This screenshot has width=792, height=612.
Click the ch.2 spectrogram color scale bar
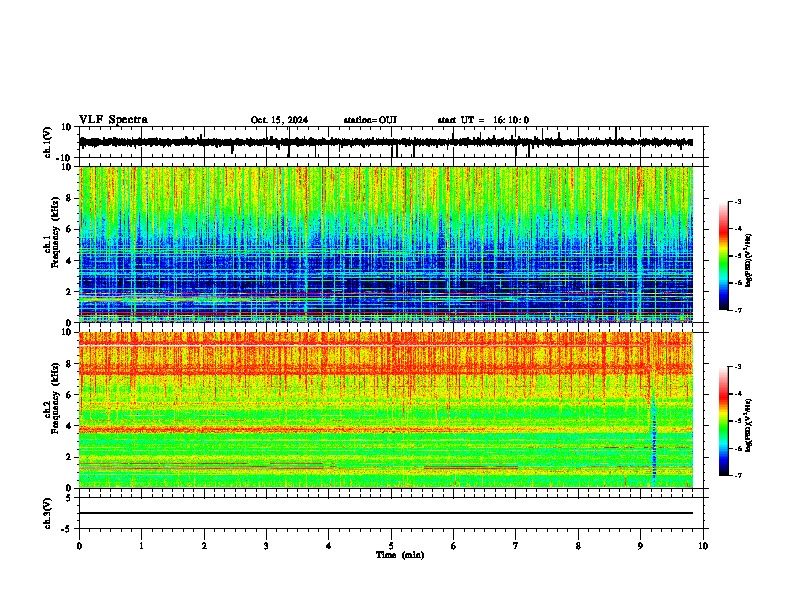tap(724, 421)
